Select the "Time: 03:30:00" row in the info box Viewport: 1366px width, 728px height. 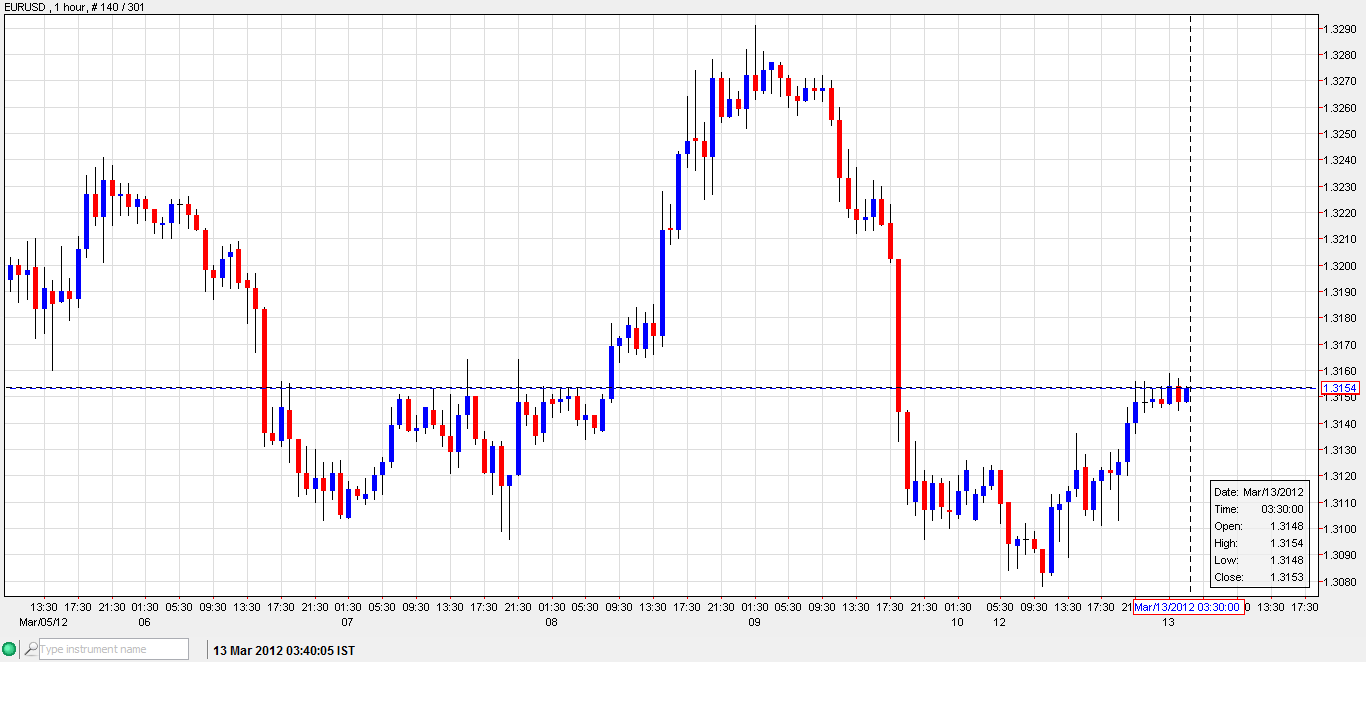click(x=1259, y=509)
